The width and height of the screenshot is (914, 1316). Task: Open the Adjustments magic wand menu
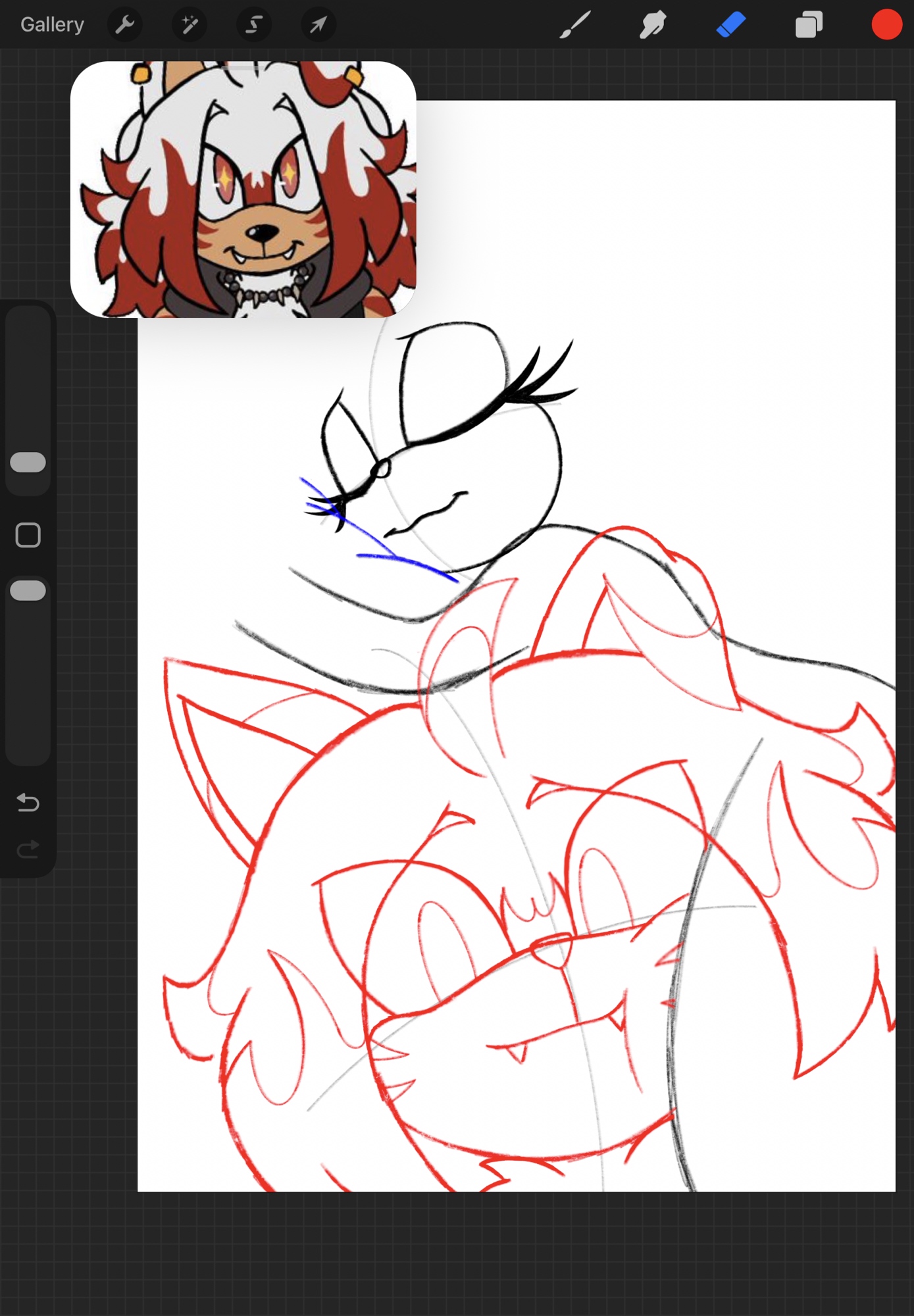coord(190,25)
